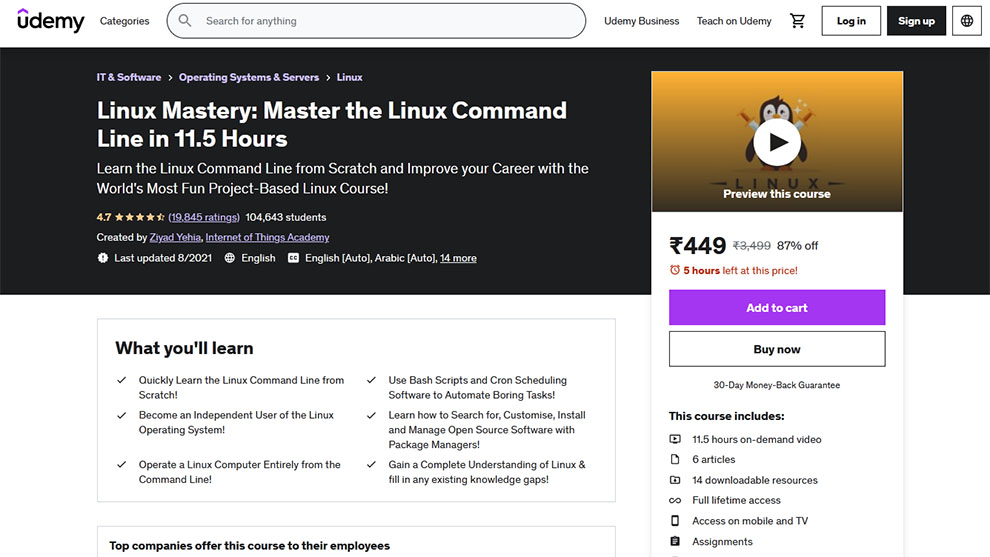The width and height of the screenshot is (990, 557).
Task: Click Access on mobile and TV text
Action: (x=749, y=521)
